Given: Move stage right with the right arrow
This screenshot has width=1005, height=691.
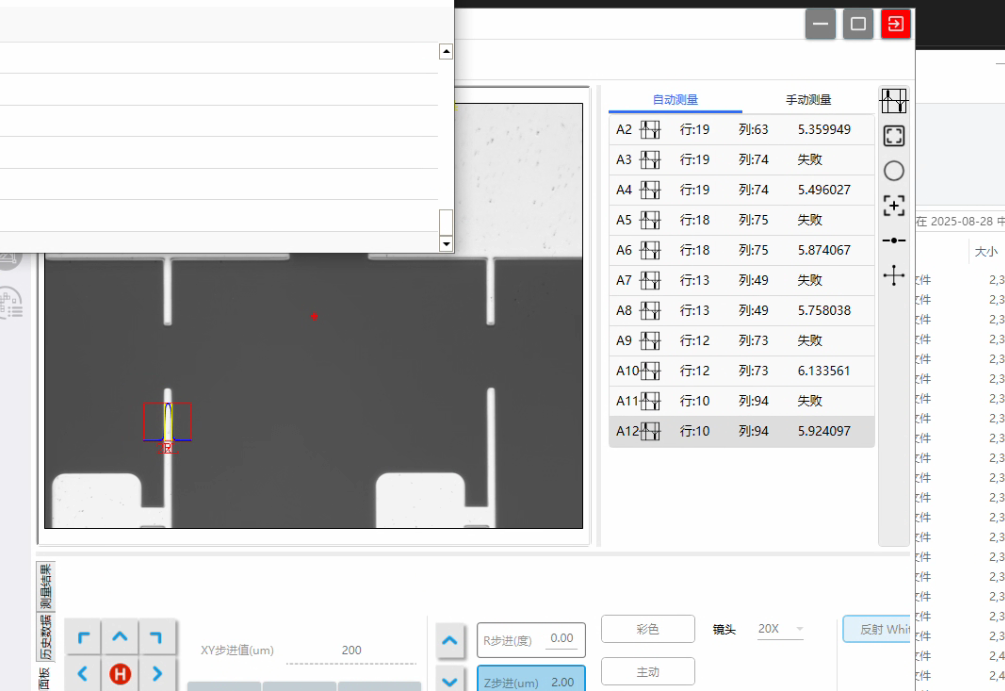Looking at the screenshot, I should (156, 674).
